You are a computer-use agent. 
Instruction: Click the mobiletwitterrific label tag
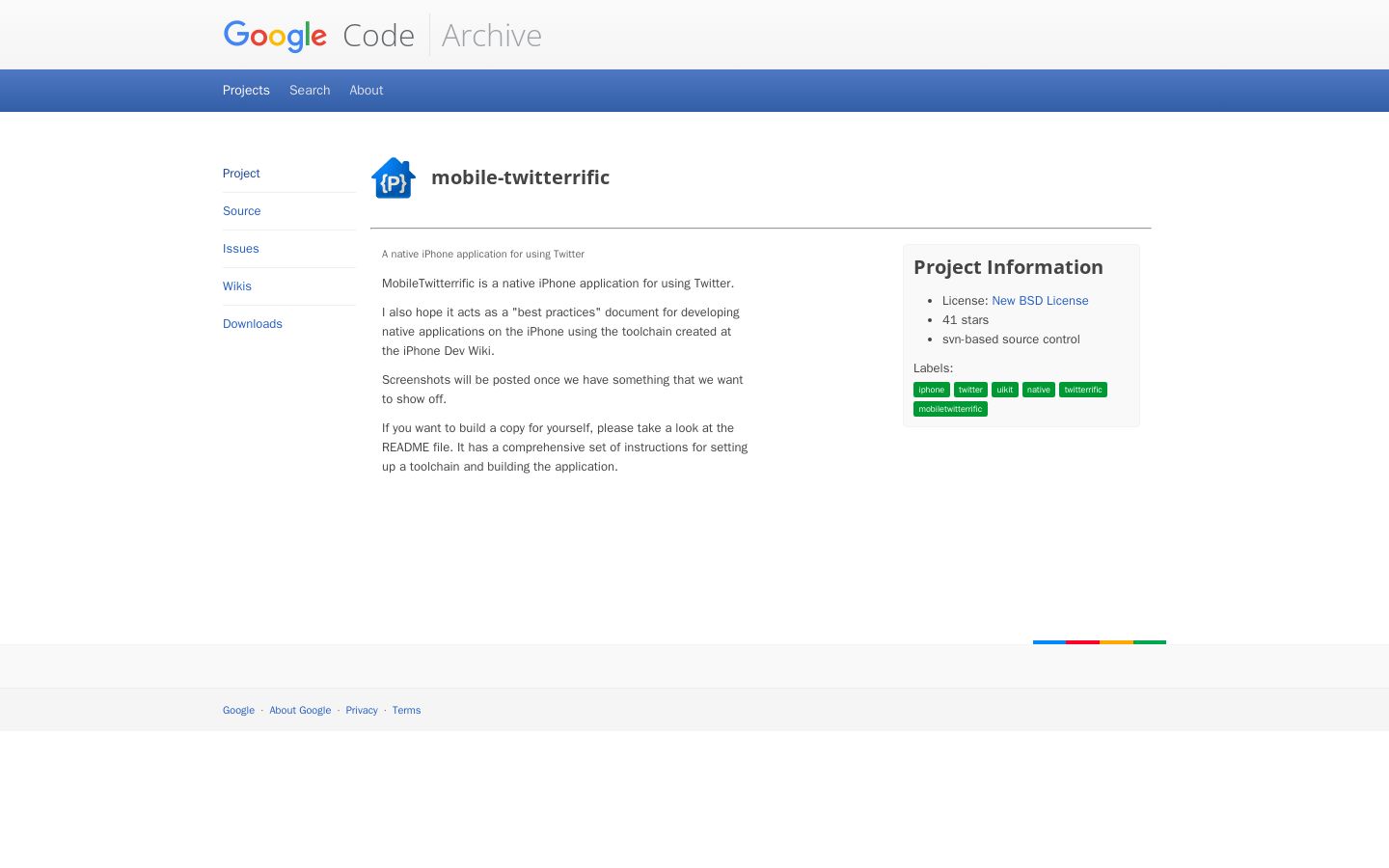pyautogui.click(x=950, y=409)
